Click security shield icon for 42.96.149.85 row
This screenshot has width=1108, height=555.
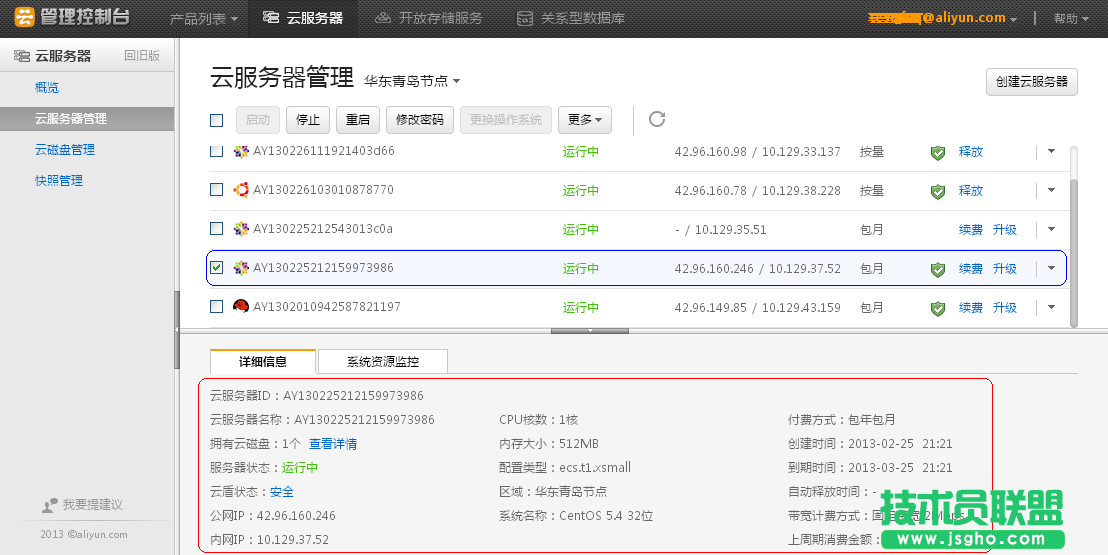pyautogui.click(x=938, y=308)
